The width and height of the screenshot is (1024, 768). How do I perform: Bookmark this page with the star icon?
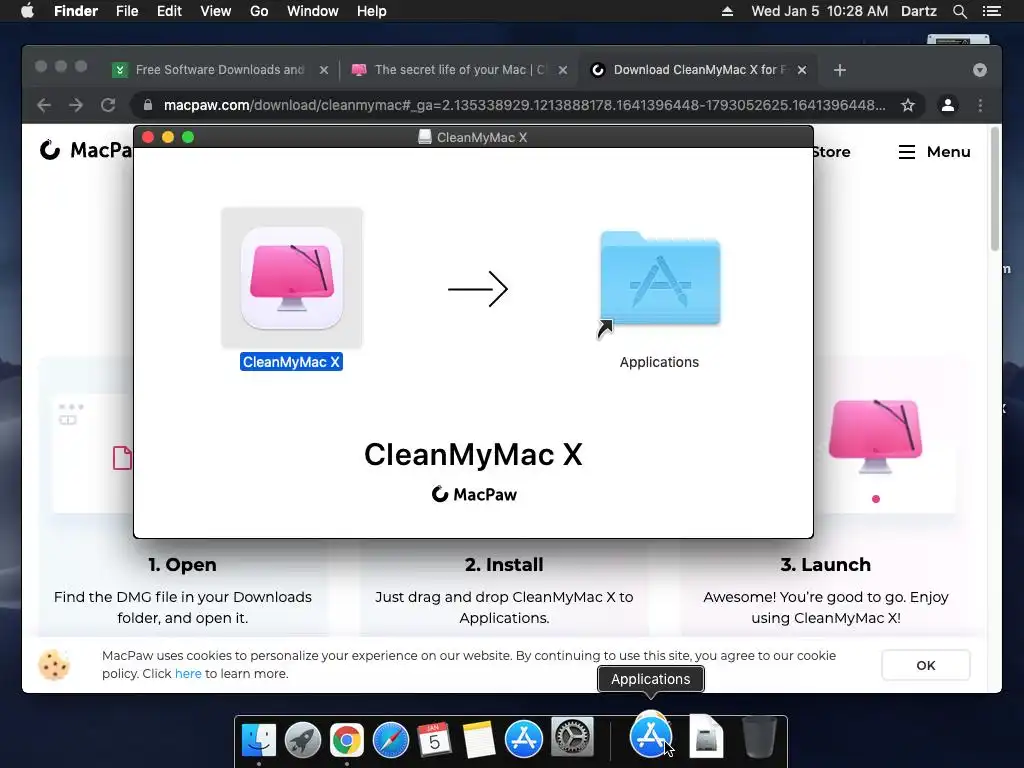tap(908, 105)
